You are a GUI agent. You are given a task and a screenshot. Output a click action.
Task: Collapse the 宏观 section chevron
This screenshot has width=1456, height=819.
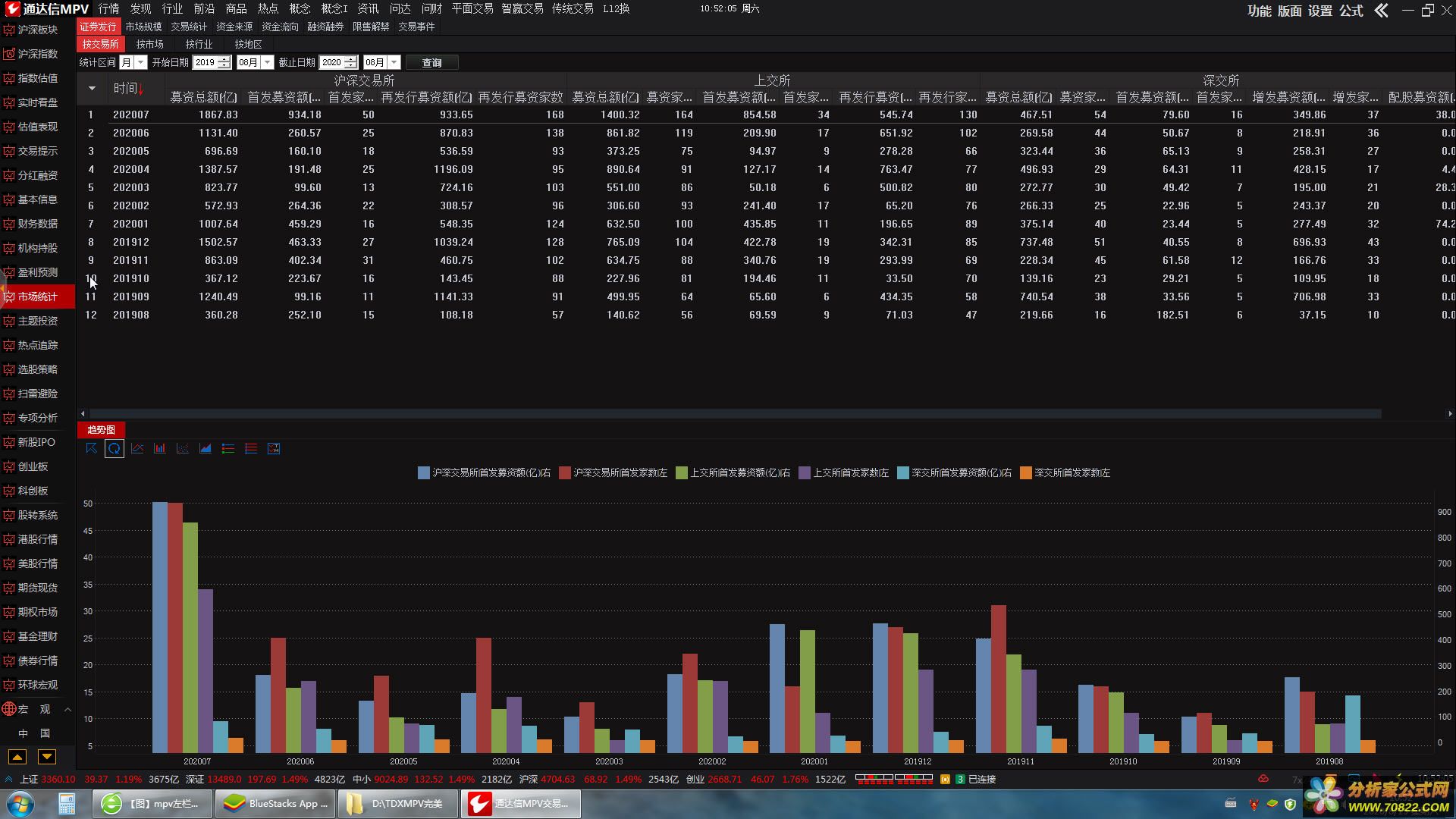pos(67,709)
